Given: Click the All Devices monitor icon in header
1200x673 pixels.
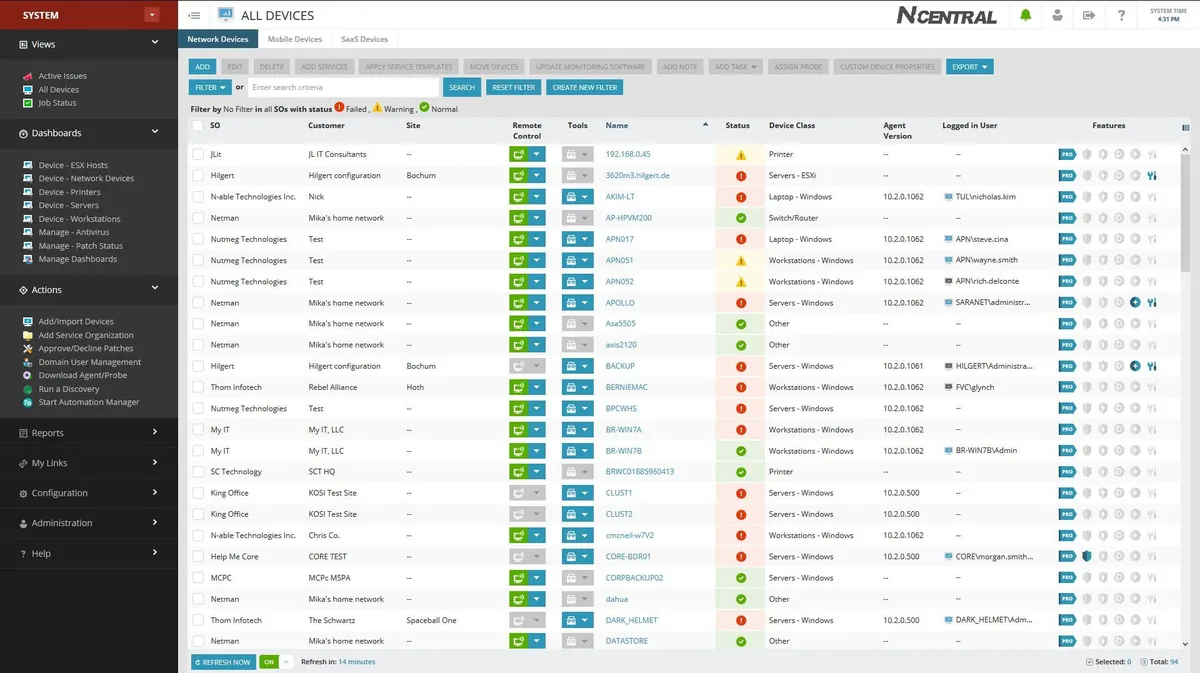Looking at the screenshot, I should coord(225,15).
